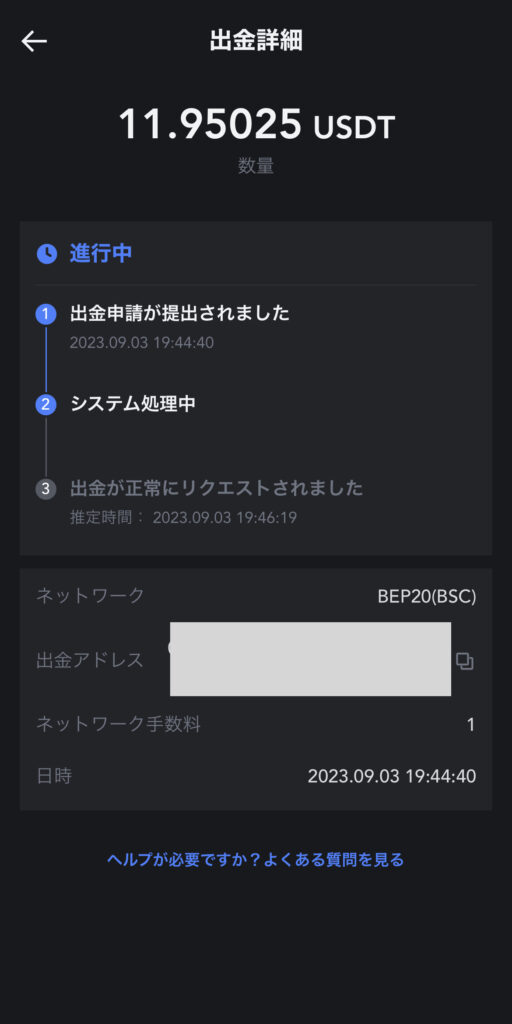Select step 2 circle marker

45,404
